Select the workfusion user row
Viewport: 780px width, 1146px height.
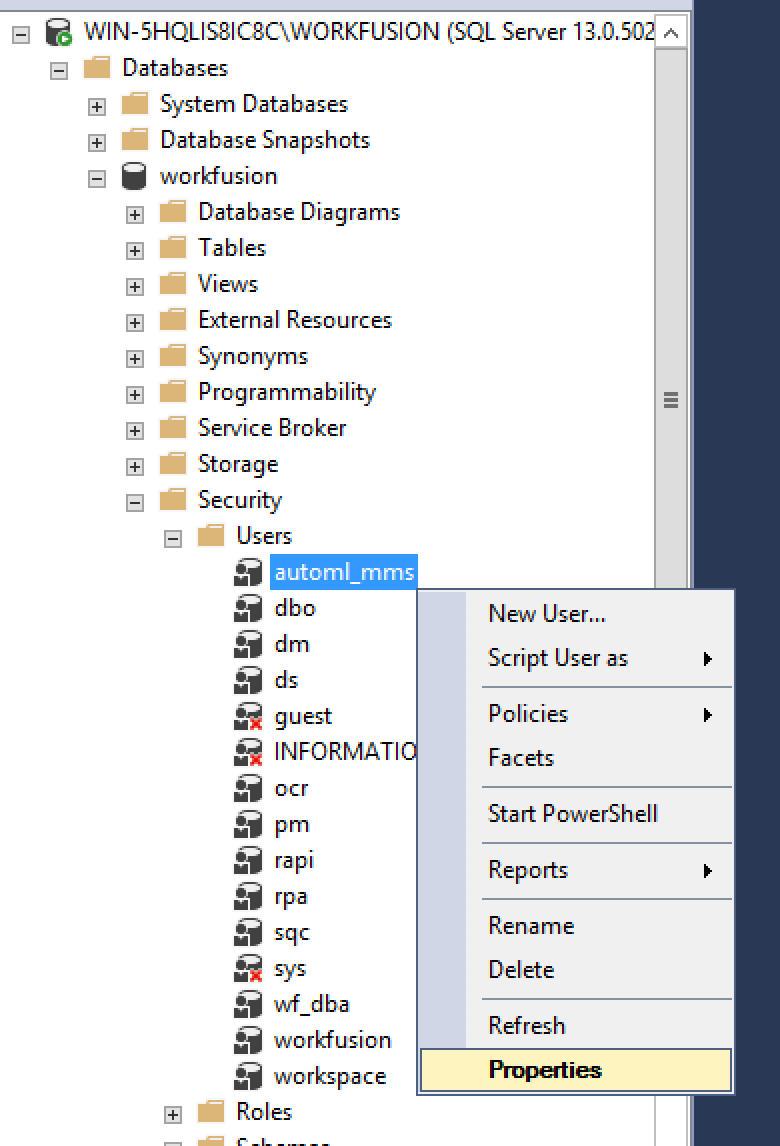pyautogui.click(x=333, y=1041)
